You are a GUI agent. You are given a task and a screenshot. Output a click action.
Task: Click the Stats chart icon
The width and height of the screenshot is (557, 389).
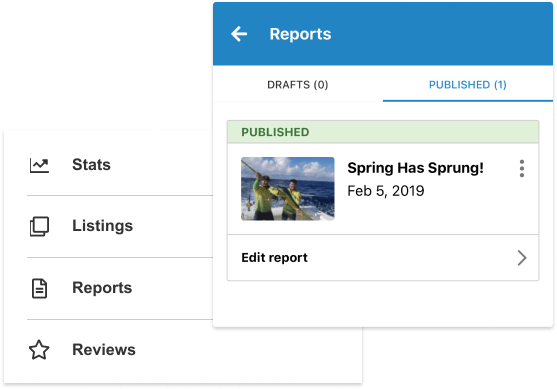click(39, 165)
